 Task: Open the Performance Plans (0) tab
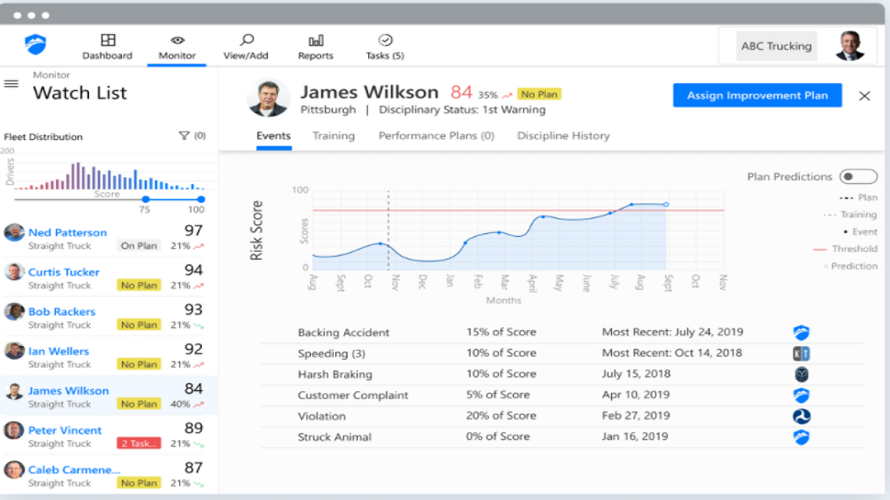pos(436,136)
